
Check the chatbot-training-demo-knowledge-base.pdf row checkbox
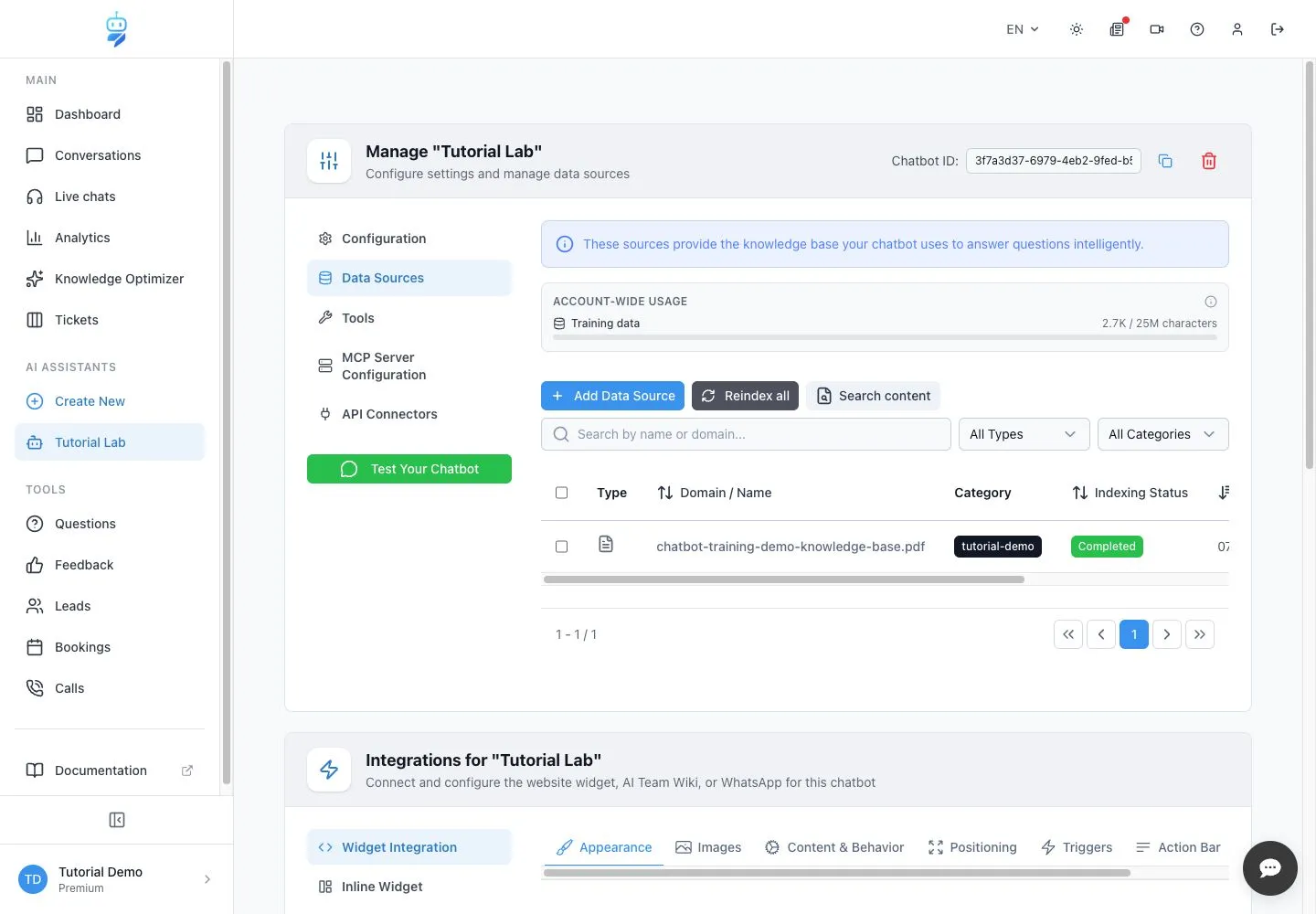[x=562, y=547]
